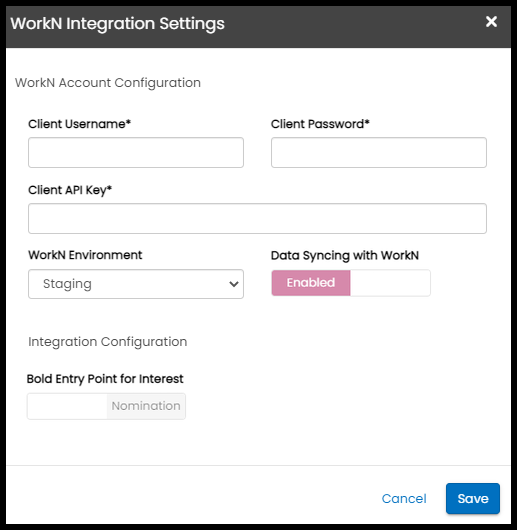Screen dimensions: 517x530
Task: Click the WorkN Integration Settings title
Action: [118, 24]
